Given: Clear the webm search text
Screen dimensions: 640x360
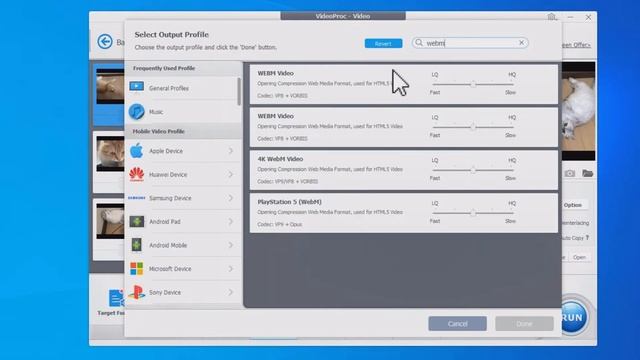Looking at the screenshot, I should 521,42.
